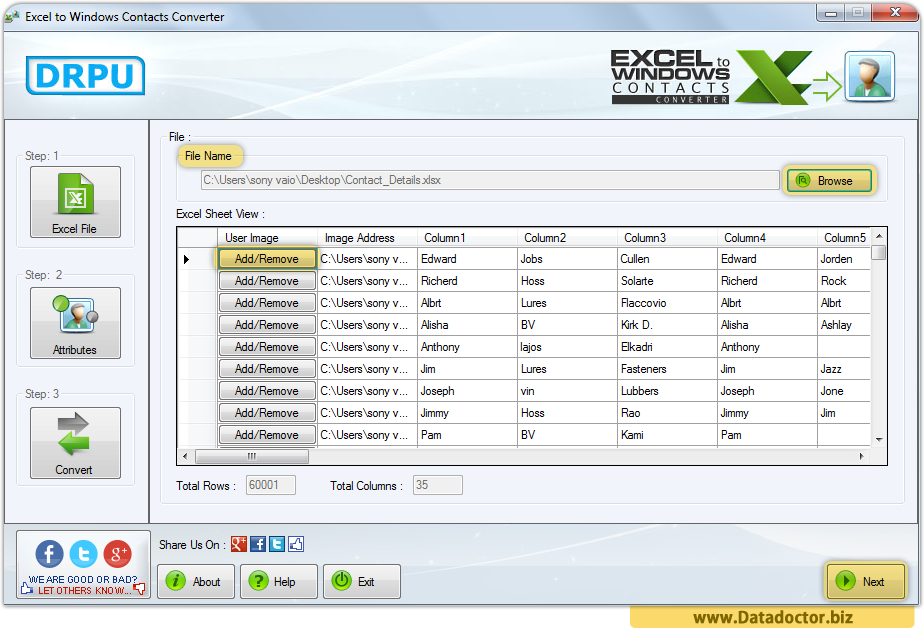Click the Column2 header
Viewport: 924px width, 628px height.
coord(567,238)
